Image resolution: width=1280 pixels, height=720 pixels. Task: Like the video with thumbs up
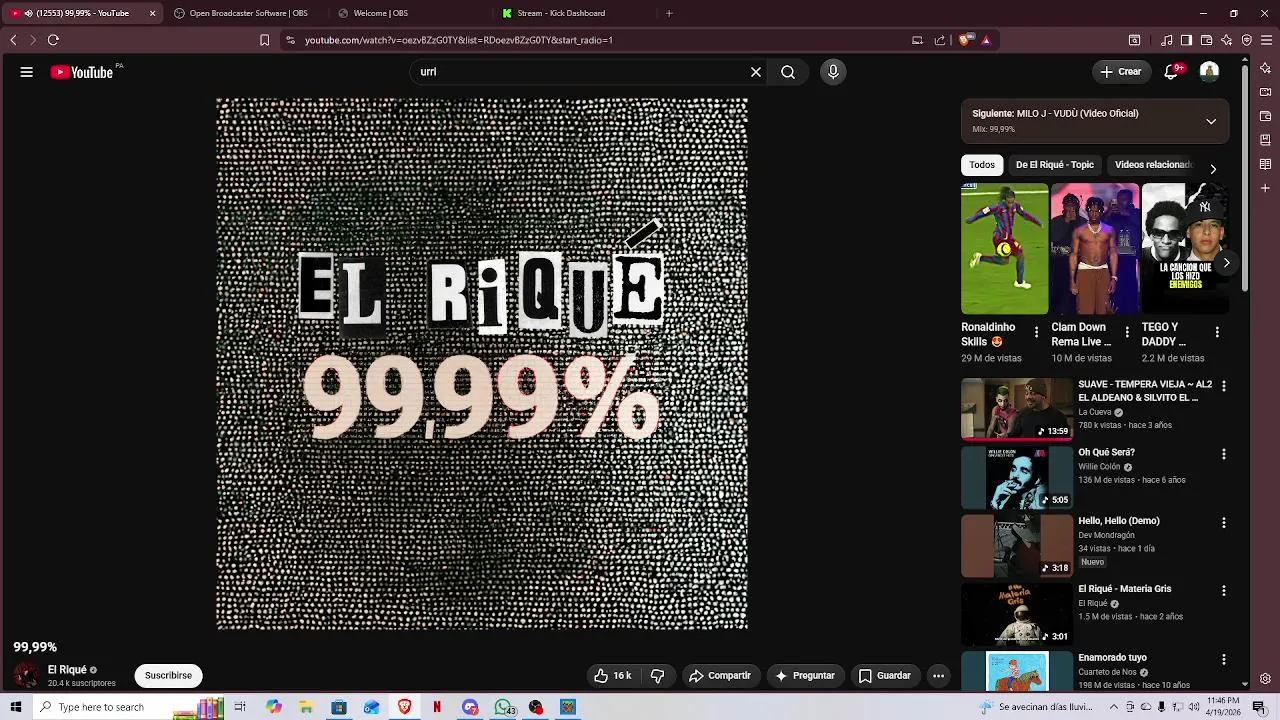tap(612, 676)
